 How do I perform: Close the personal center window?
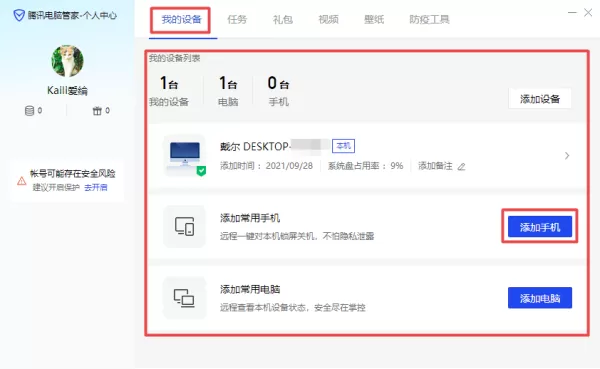(x=588, y=13)
